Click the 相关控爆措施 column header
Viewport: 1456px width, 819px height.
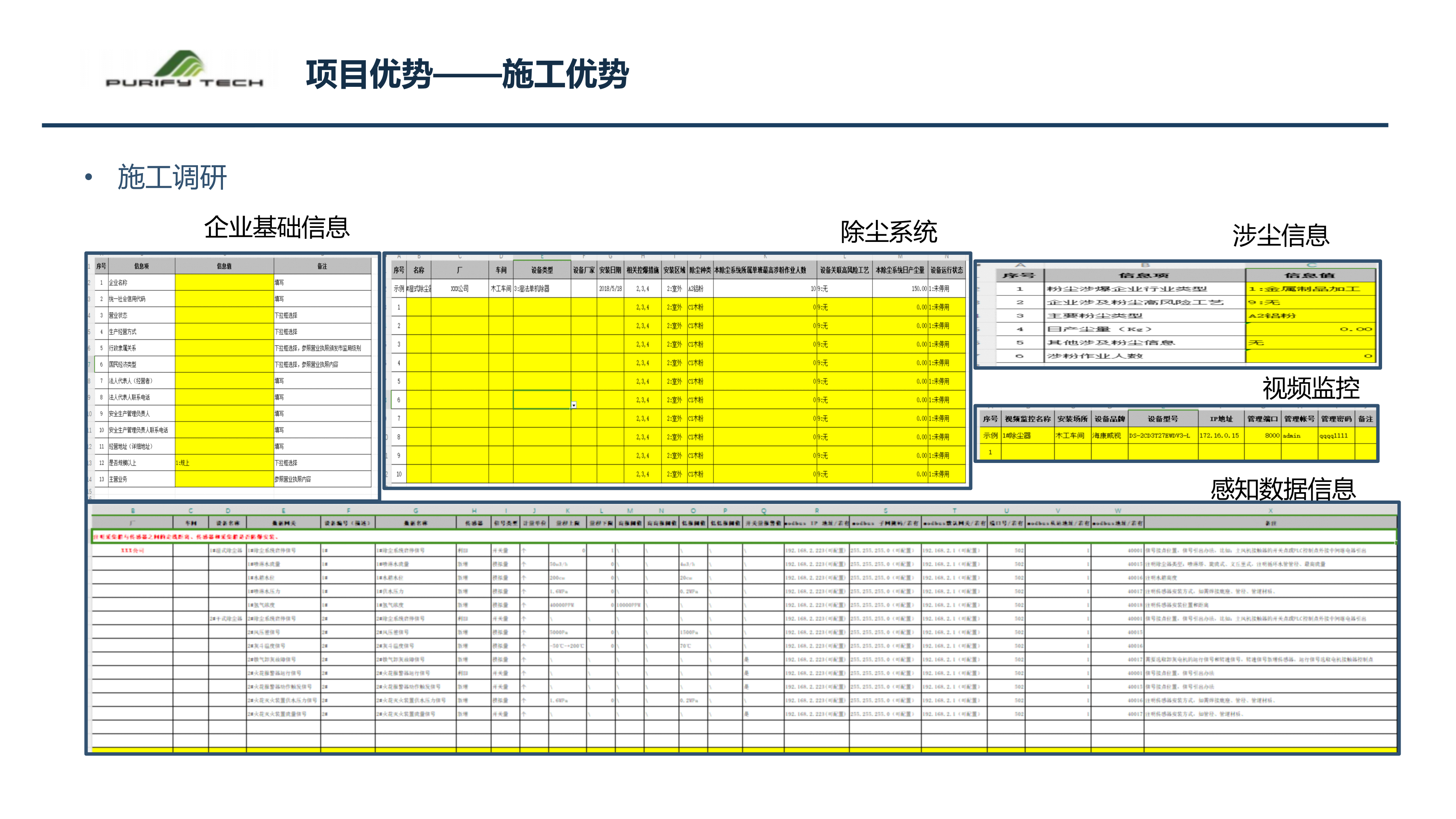[643, 270]
